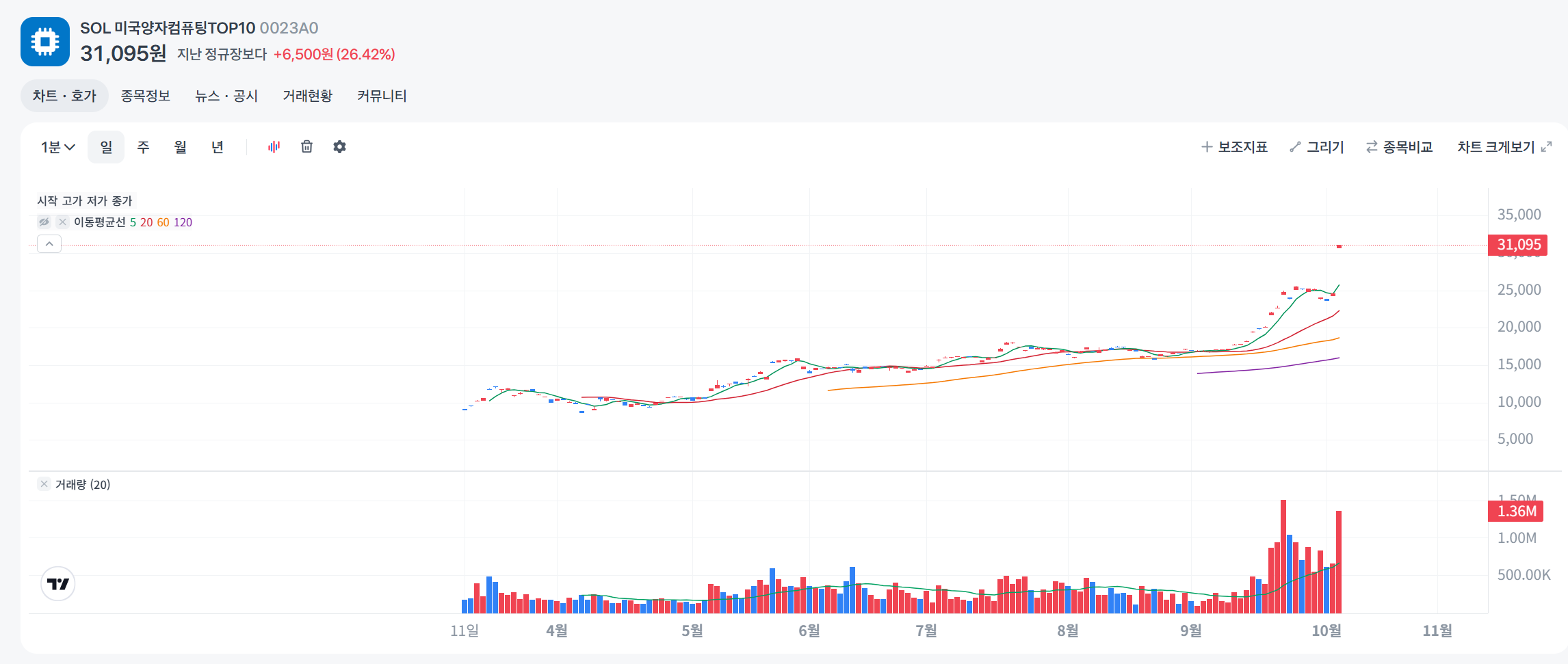Open the 종목정보 tab
The image size is (1568, 664).
click(146, 96)
